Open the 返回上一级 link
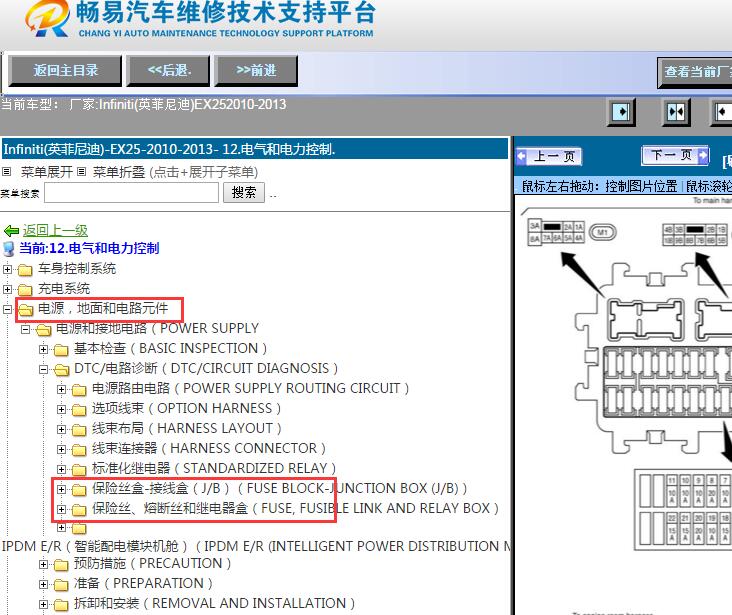 pos(55,230)
